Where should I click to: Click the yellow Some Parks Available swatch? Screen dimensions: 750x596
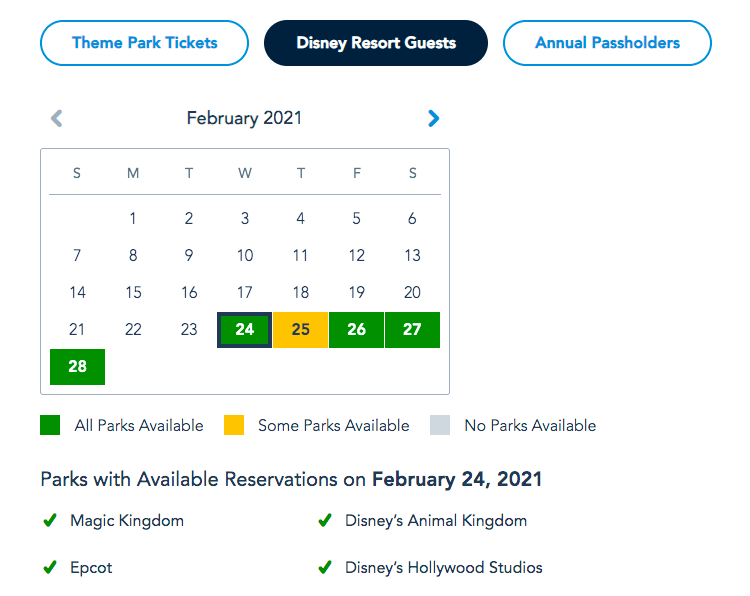point(234,425)
